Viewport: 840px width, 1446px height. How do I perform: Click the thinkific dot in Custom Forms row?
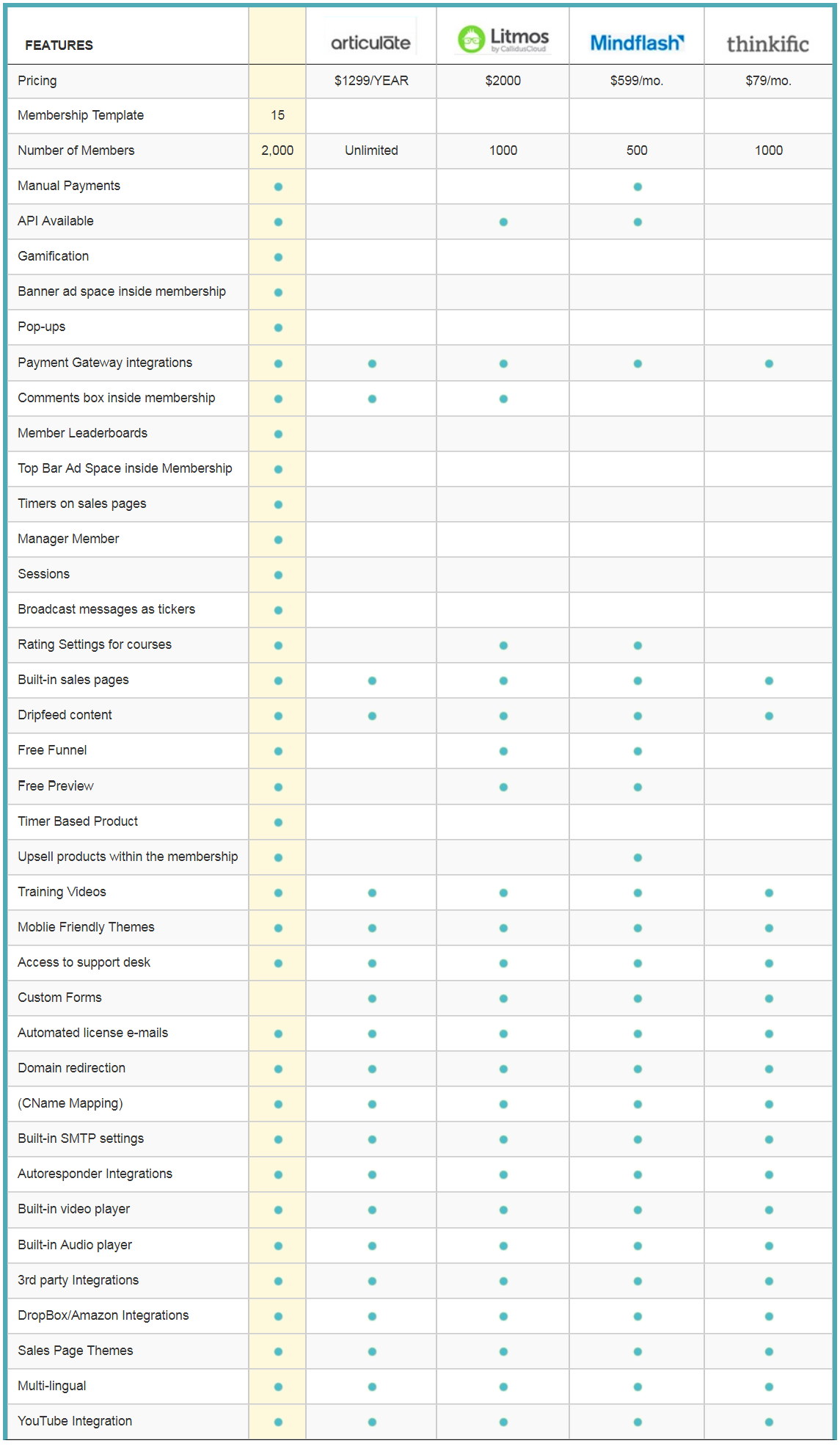[x=769, y=998]
